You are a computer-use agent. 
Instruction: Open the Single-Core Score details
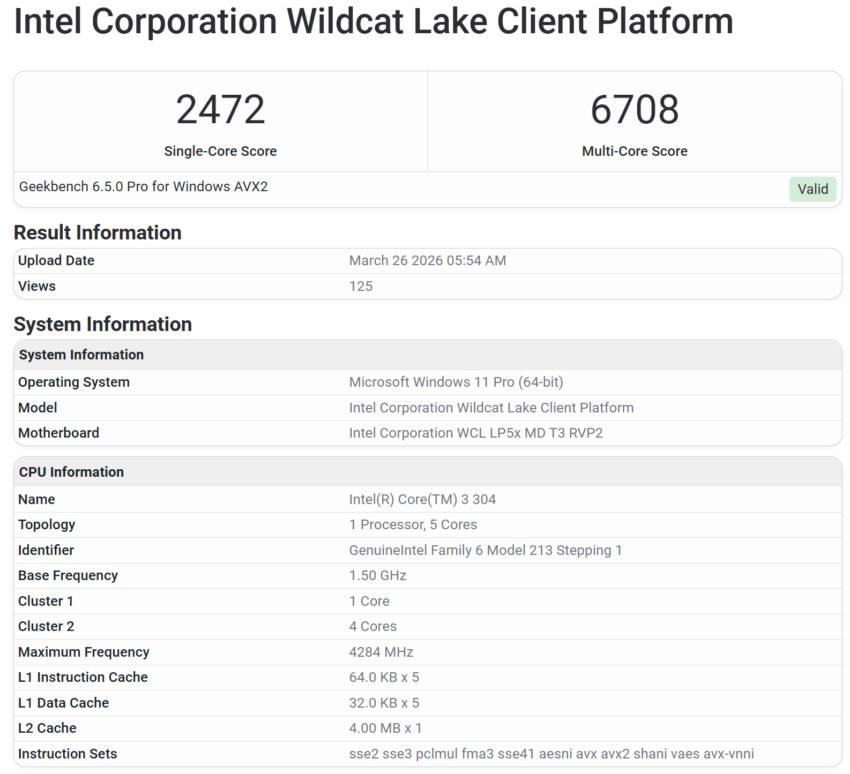(221, 151)
